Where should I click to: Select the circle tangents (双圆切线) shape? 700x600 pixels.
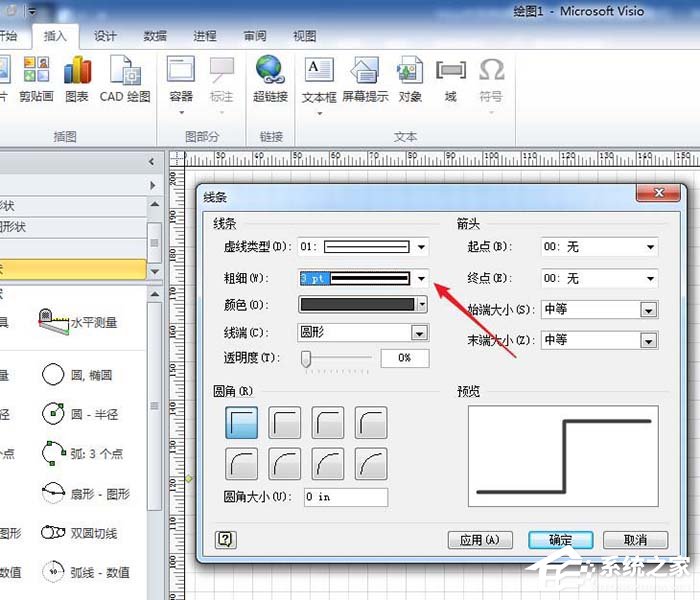(79, 533)
